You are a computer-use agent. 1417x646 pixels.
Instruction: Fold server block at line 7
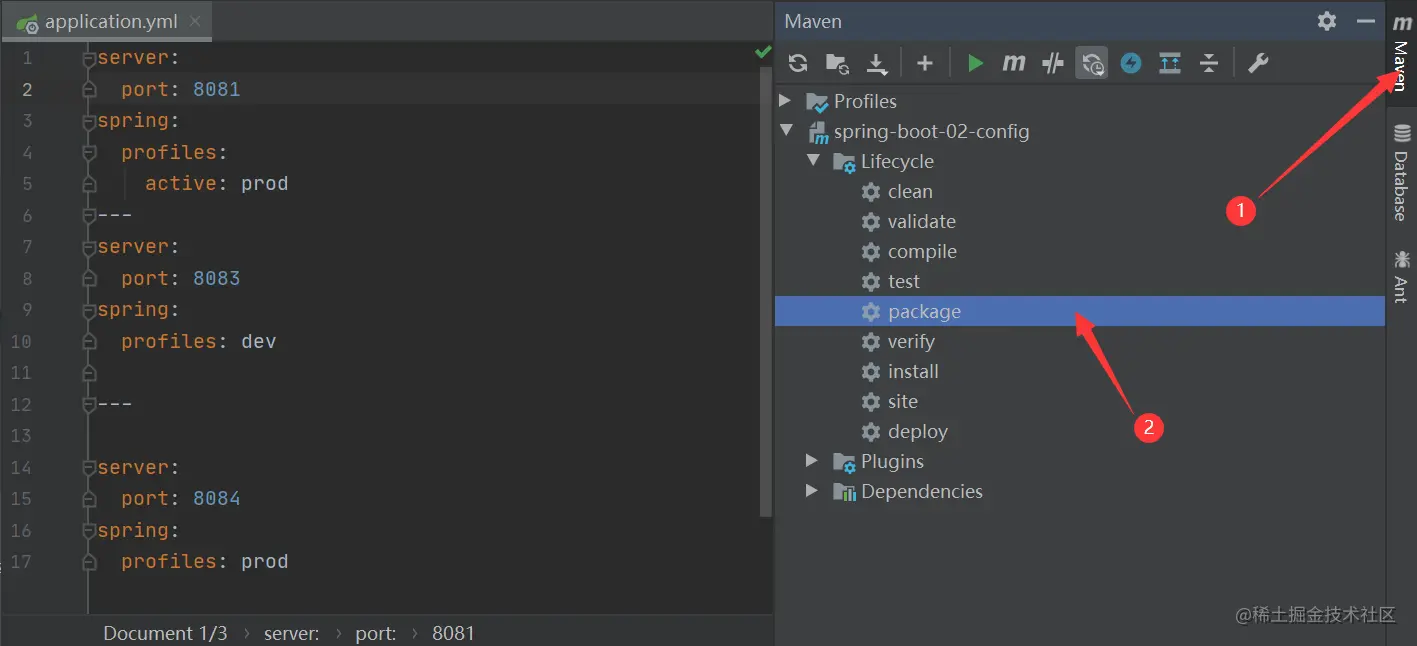pyautogui.click(x=89, y=248)
